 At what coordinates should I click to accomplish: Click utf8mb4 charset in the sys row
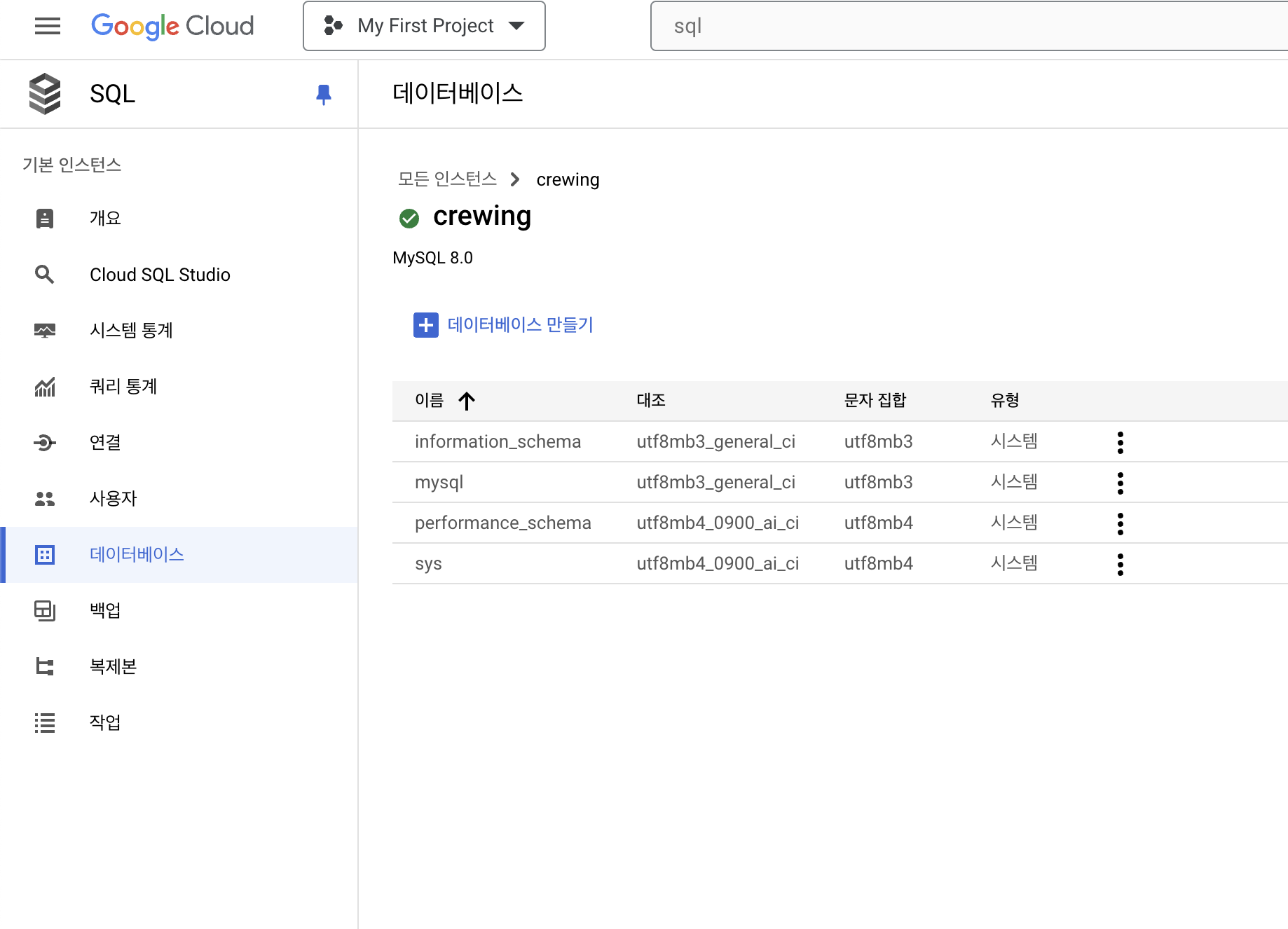879,563
